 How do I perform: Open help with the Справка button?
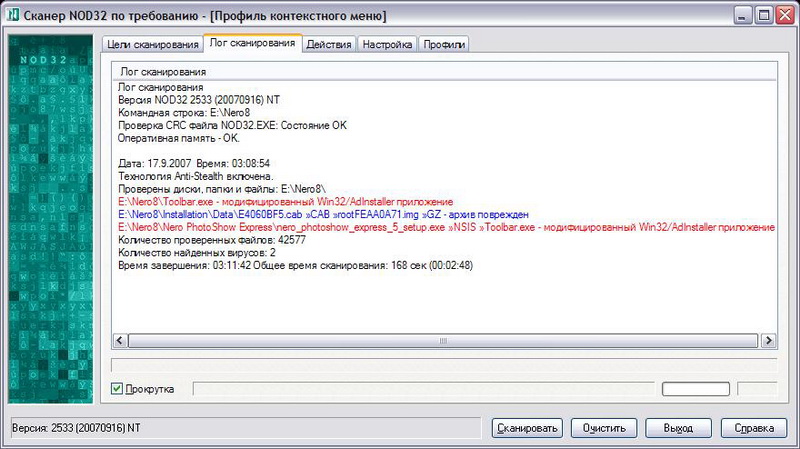[754, 428]
